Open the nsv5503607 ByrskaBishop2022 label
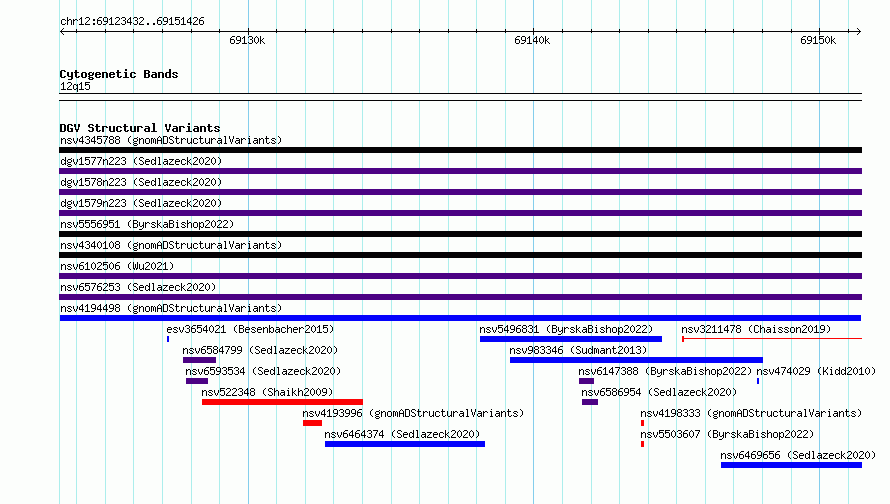Viewport: 890px width, 504px height. pos(727,434)
